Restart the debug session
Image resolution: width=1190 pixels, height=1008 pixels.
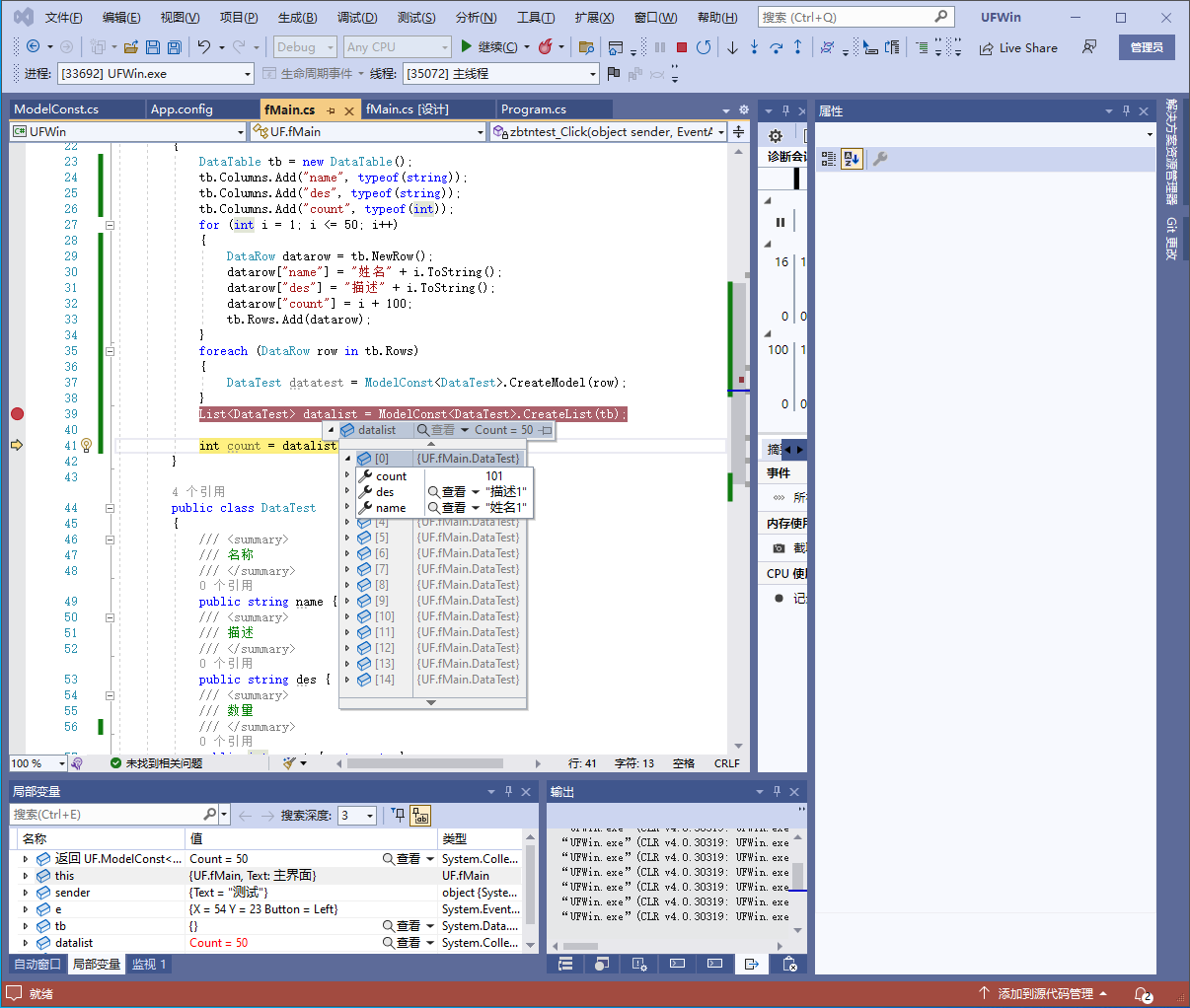(x=704, y=47)
